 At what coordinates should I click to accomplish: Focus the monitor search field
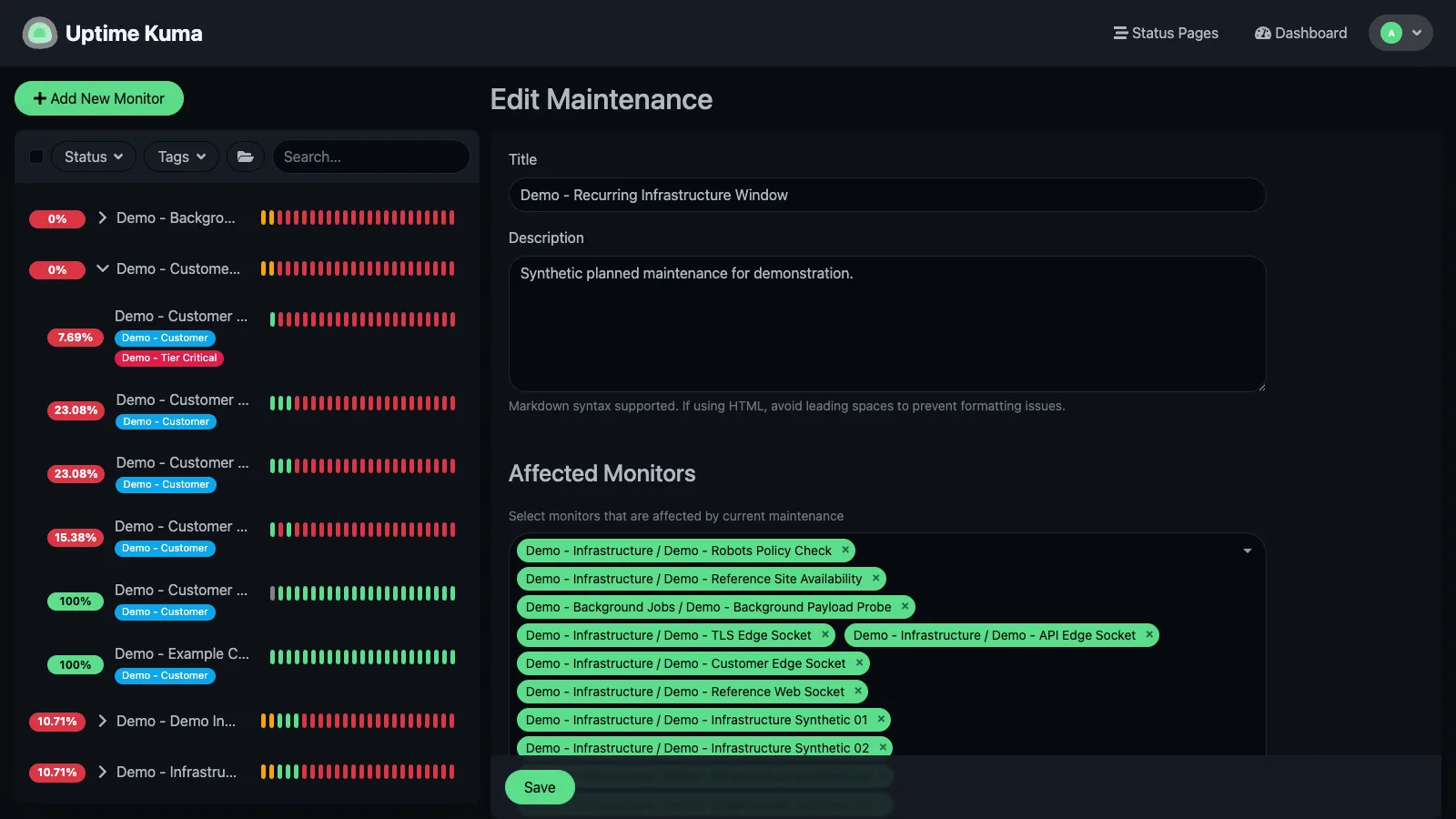[x=371, y=157]
